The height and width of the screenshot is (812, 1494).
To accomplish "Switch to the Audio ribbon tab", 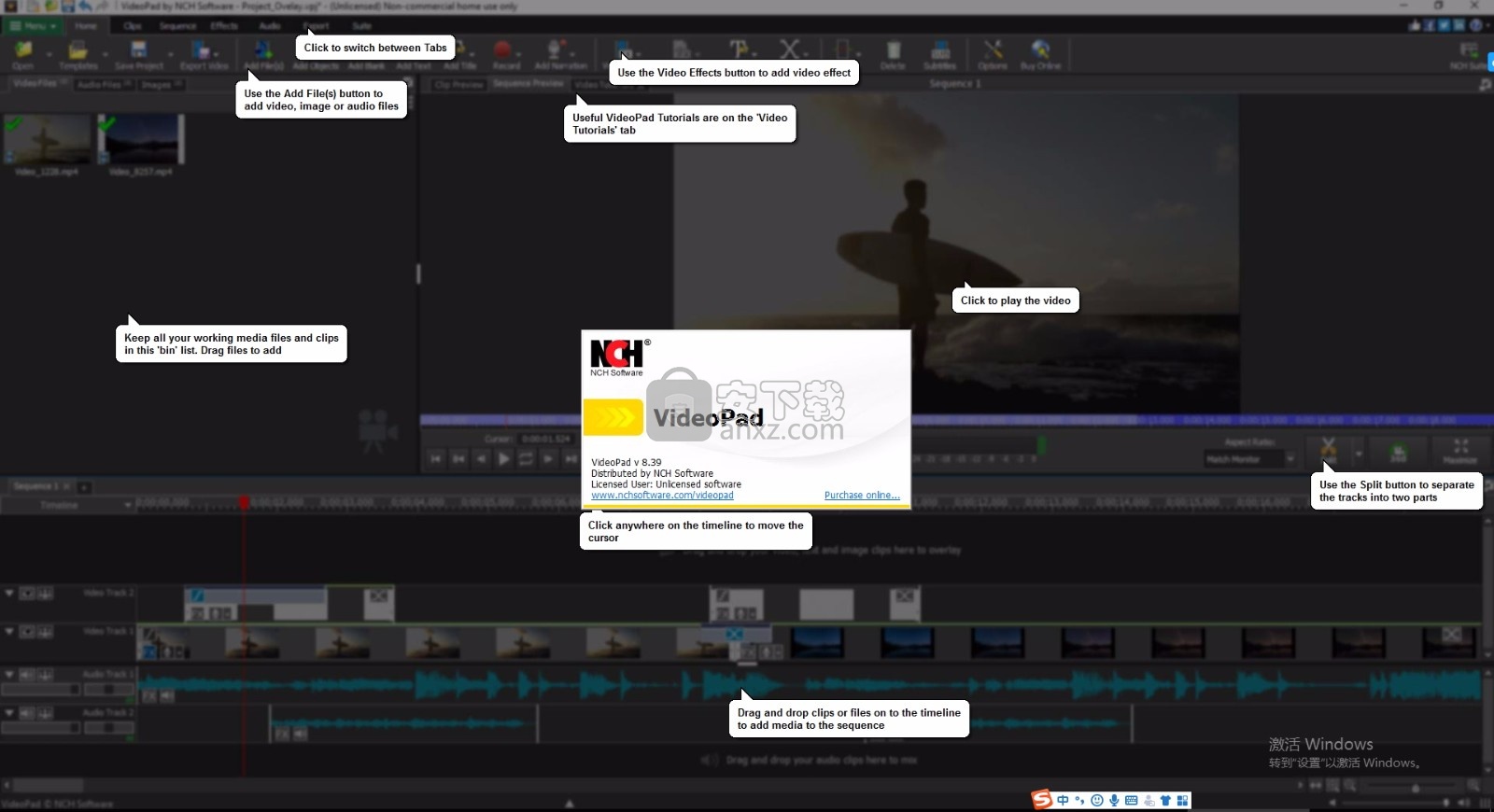I will 270,26.
